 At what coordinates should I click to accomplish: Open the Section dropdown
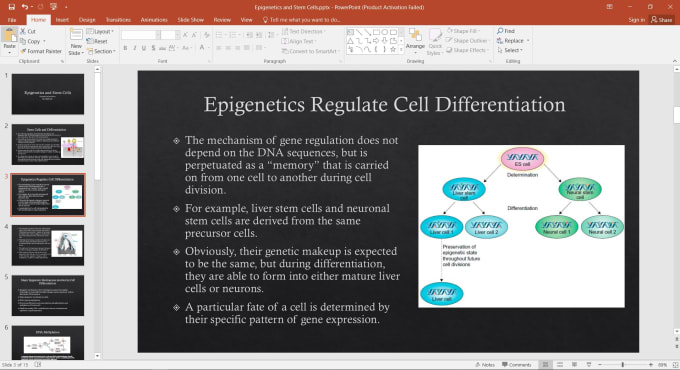101,51
